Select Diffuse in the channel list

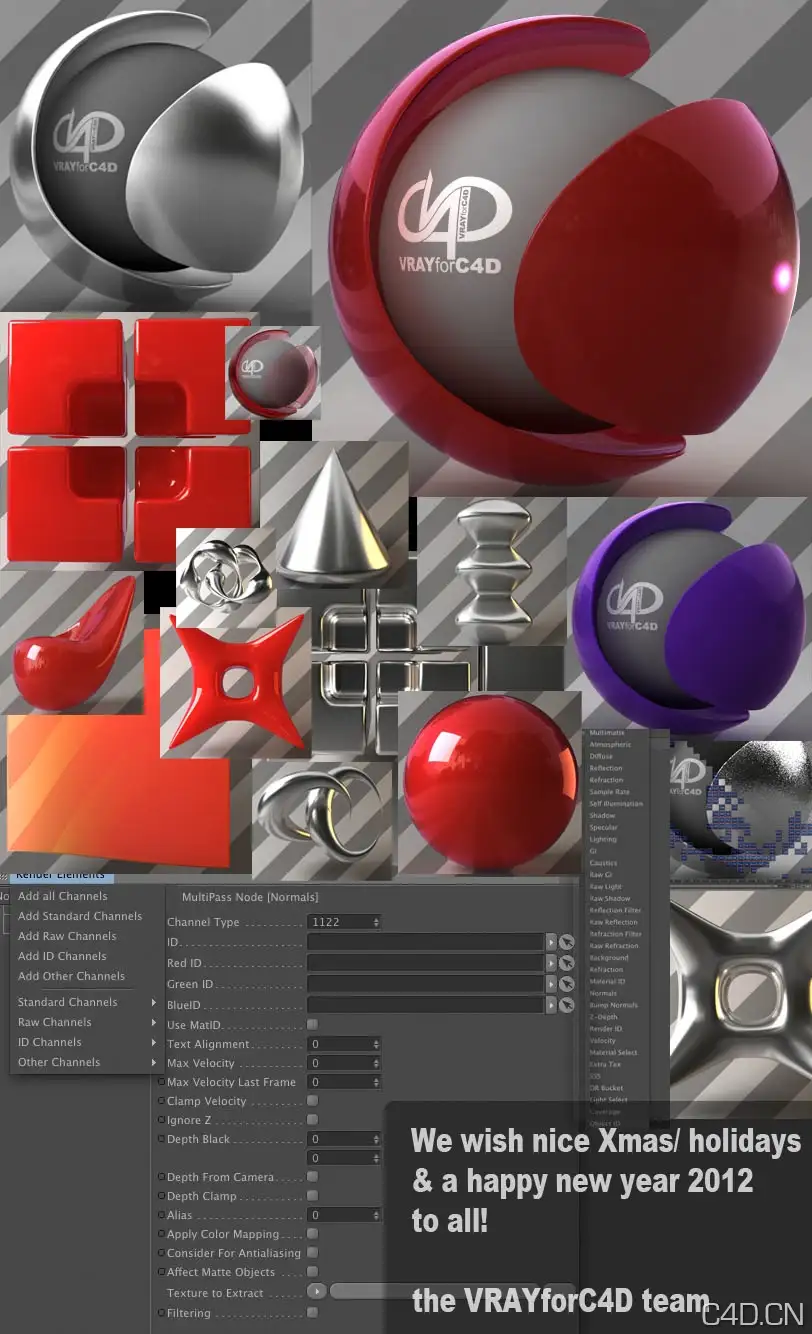tap(601, 757)
